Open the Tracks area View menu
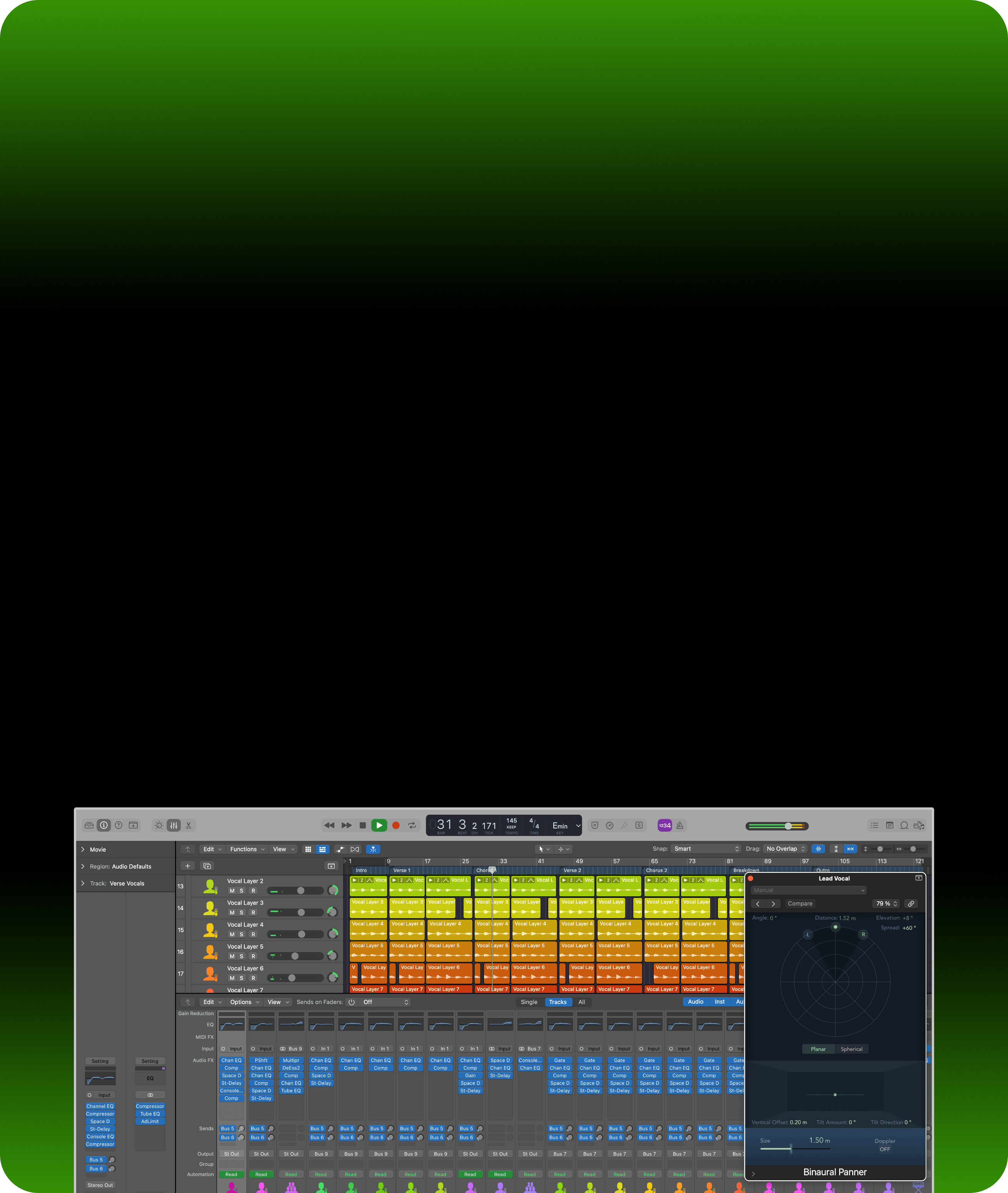1008x1193 pixels. click(x=284, y=849)
